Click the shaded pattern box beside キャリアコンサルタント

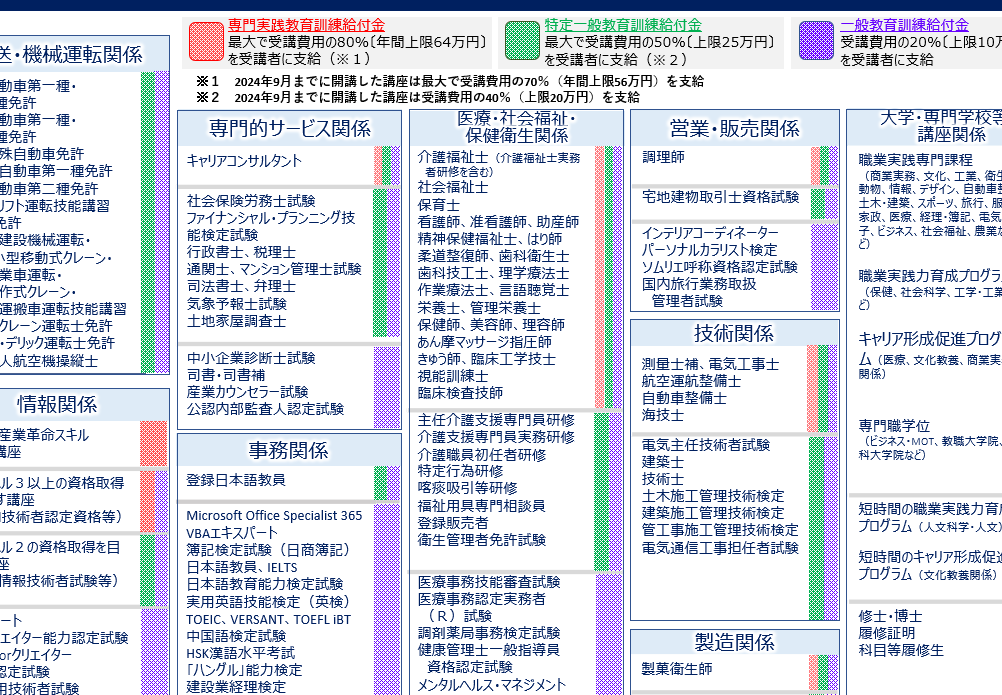387,166
